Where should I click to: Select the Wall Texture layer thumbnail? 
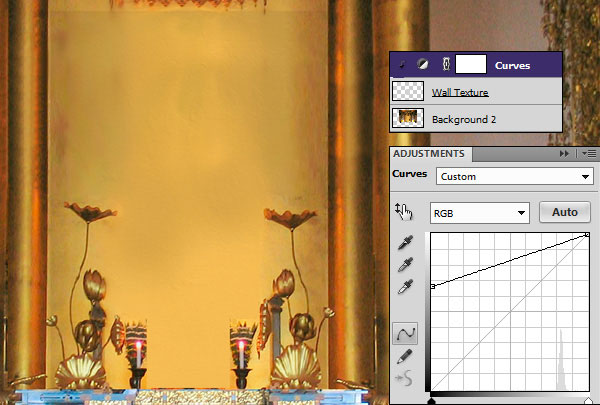[408, 91]
